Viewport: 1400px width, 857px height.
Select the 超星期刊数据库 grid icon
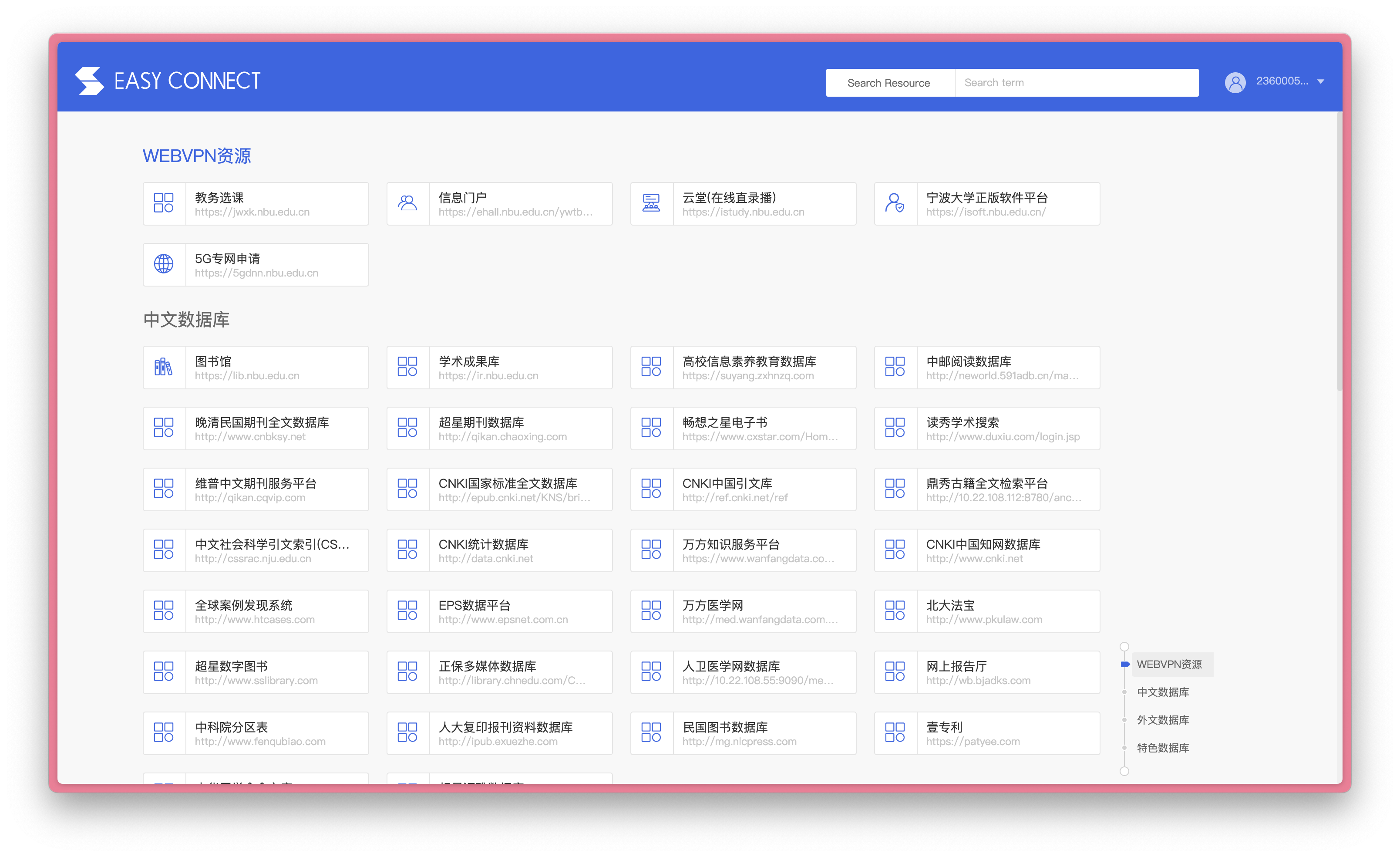(407, 428)
